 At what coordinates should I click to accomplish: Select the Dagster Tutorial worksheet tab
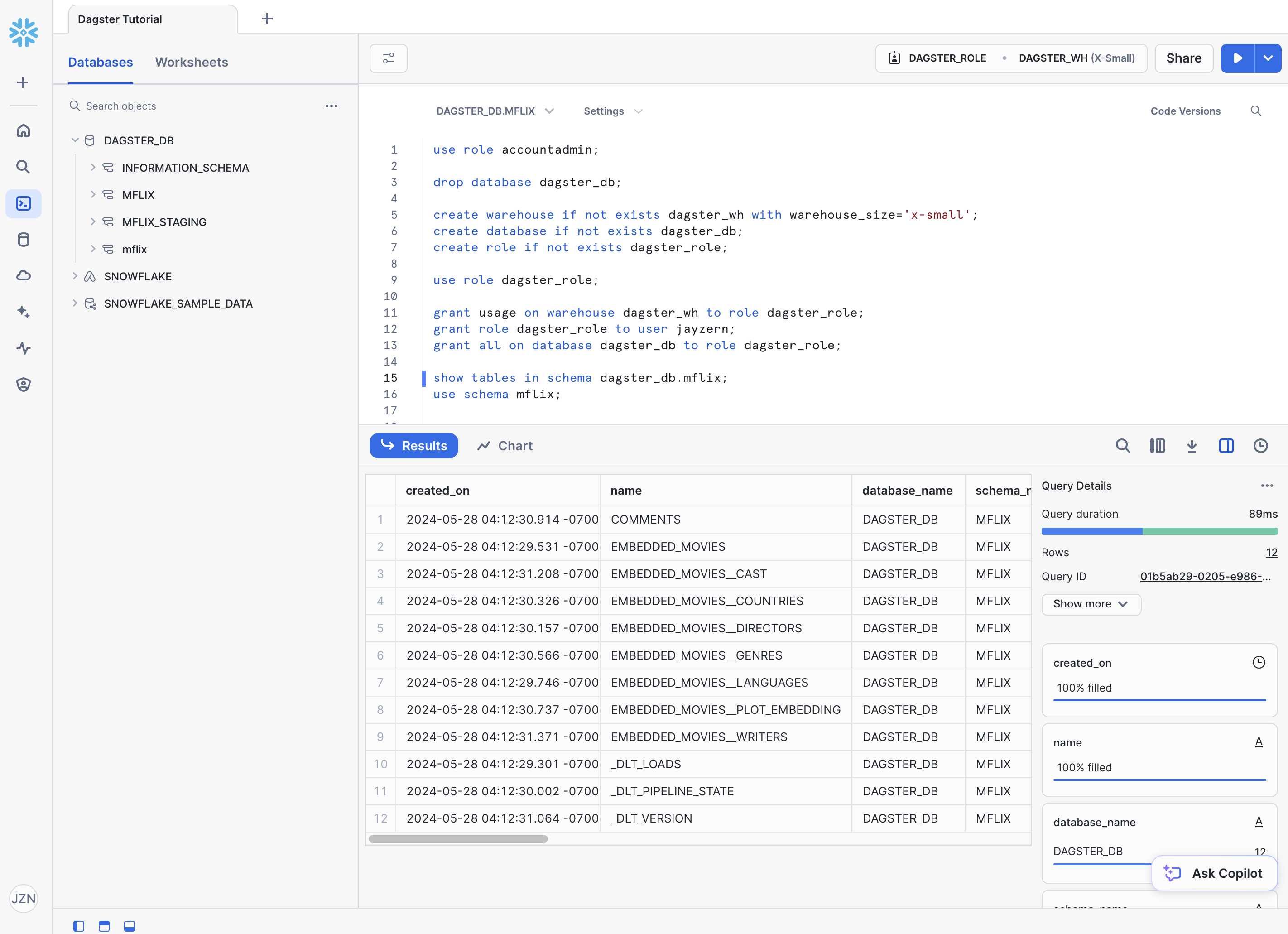point(153,19)
